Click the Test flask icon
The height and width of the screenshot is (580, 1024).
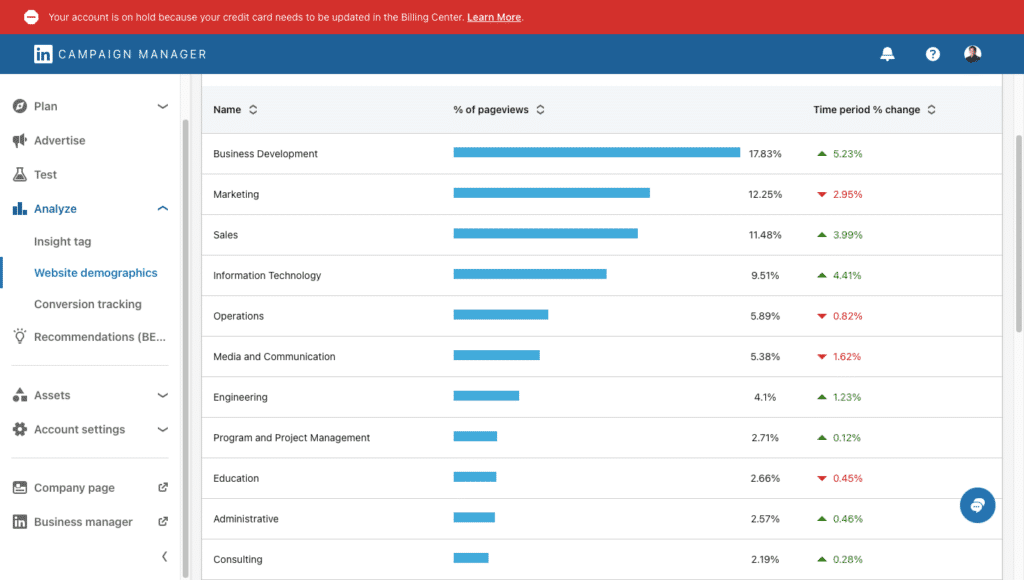coord(20,174)
